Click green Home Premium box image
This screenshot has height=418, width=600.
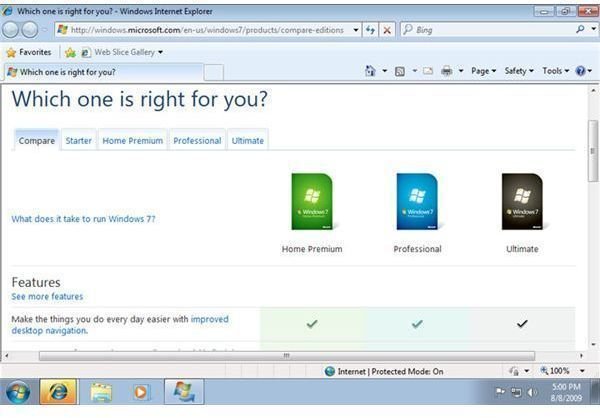[312, 202]
